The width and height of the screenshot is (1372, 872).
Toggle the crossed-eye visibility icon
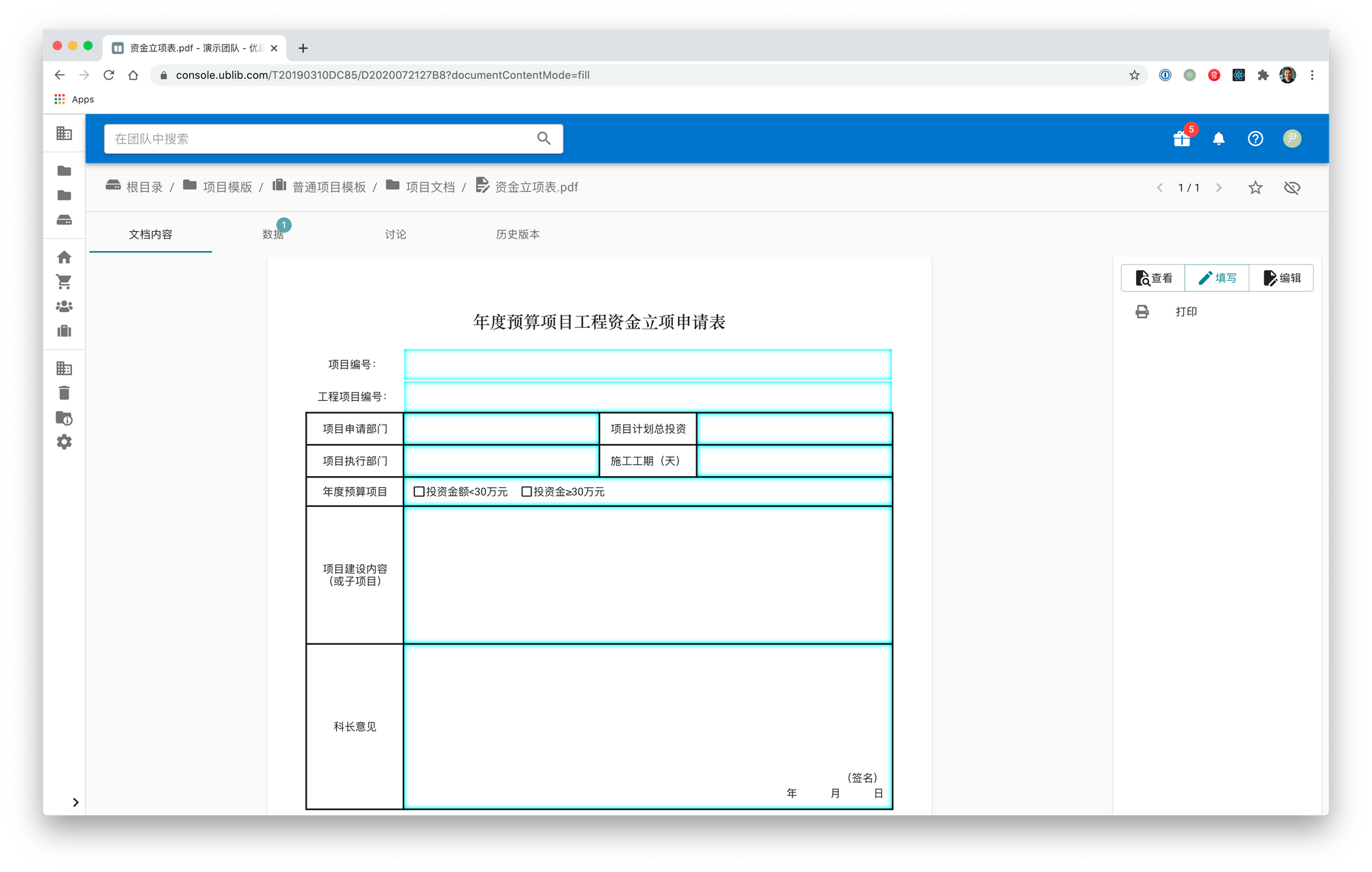(1292, 187)
